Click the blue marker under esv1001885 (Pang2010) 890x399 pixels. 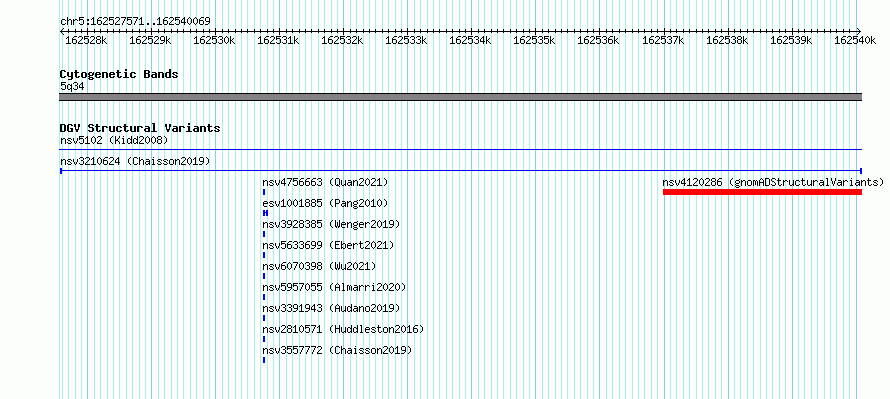tap(265, 213)
